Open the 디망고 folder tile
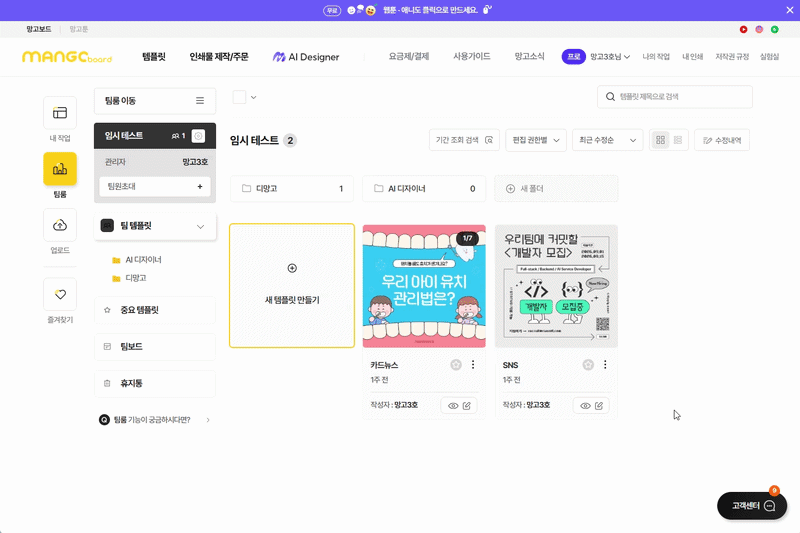This screenshot has height=533, width=800. point(292,189)
